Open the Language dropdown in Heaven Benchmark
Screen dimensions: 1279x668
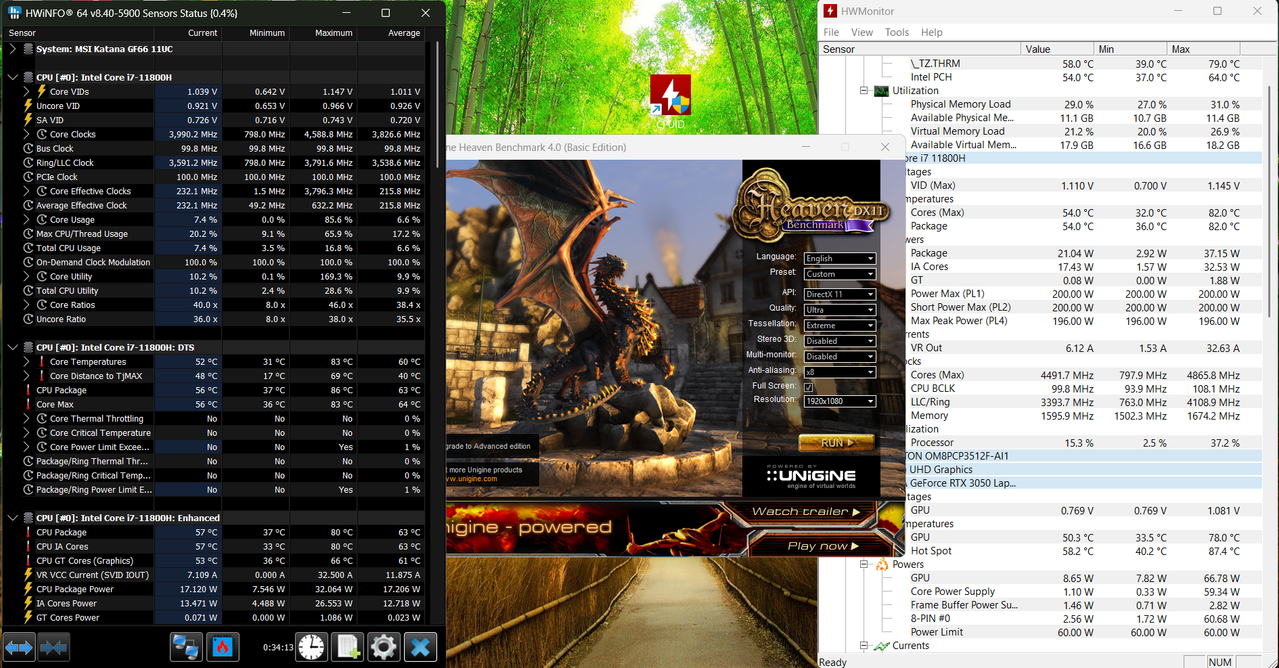[839, 258]
